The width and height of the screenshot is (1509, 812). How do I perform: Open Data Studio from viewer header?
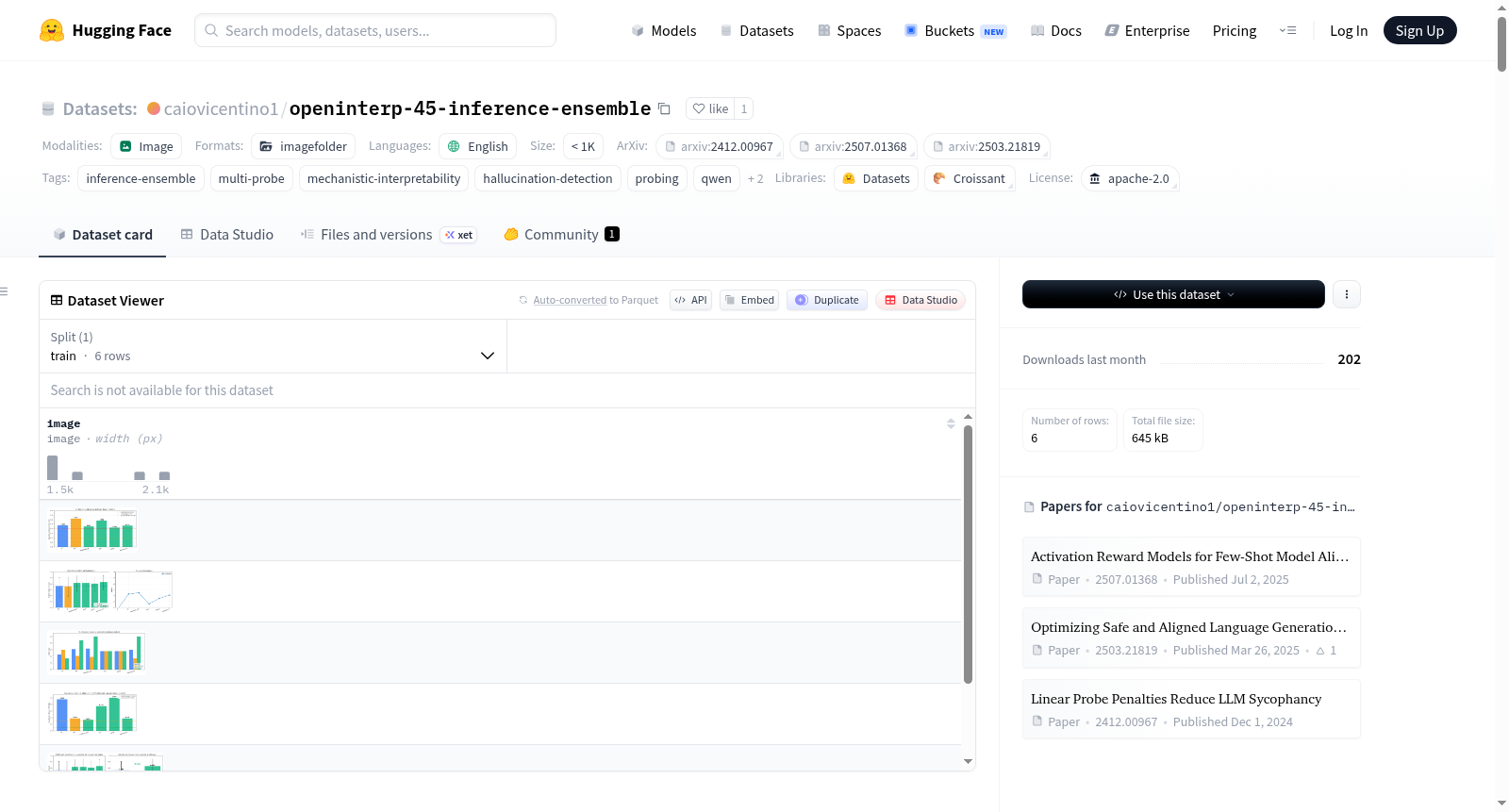[x=920, y=300]
